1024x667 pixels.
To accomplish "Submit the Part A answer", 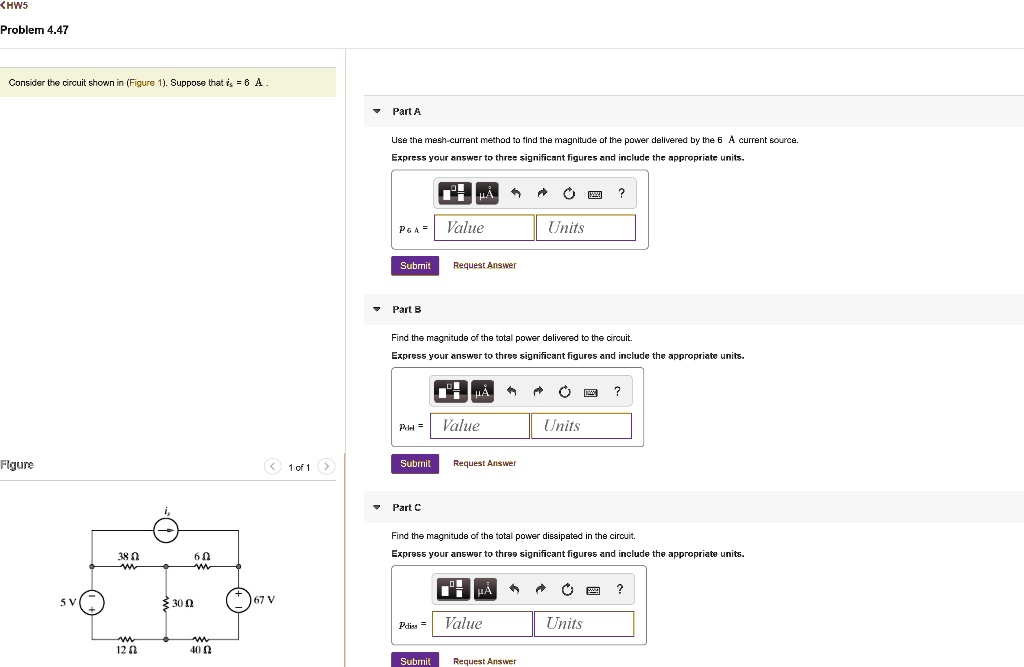I will pyautogui.click(x=415, y=266).
